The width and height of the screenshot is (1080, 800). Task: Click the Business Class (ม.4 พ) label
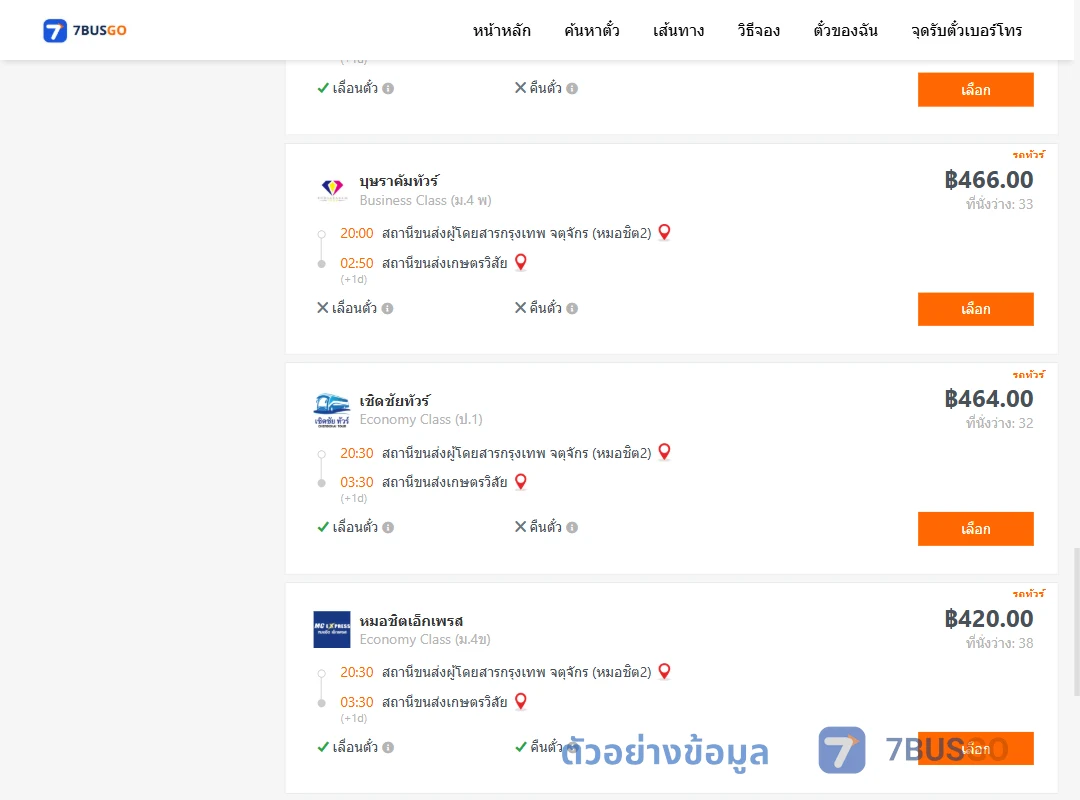tap(425, 201)
